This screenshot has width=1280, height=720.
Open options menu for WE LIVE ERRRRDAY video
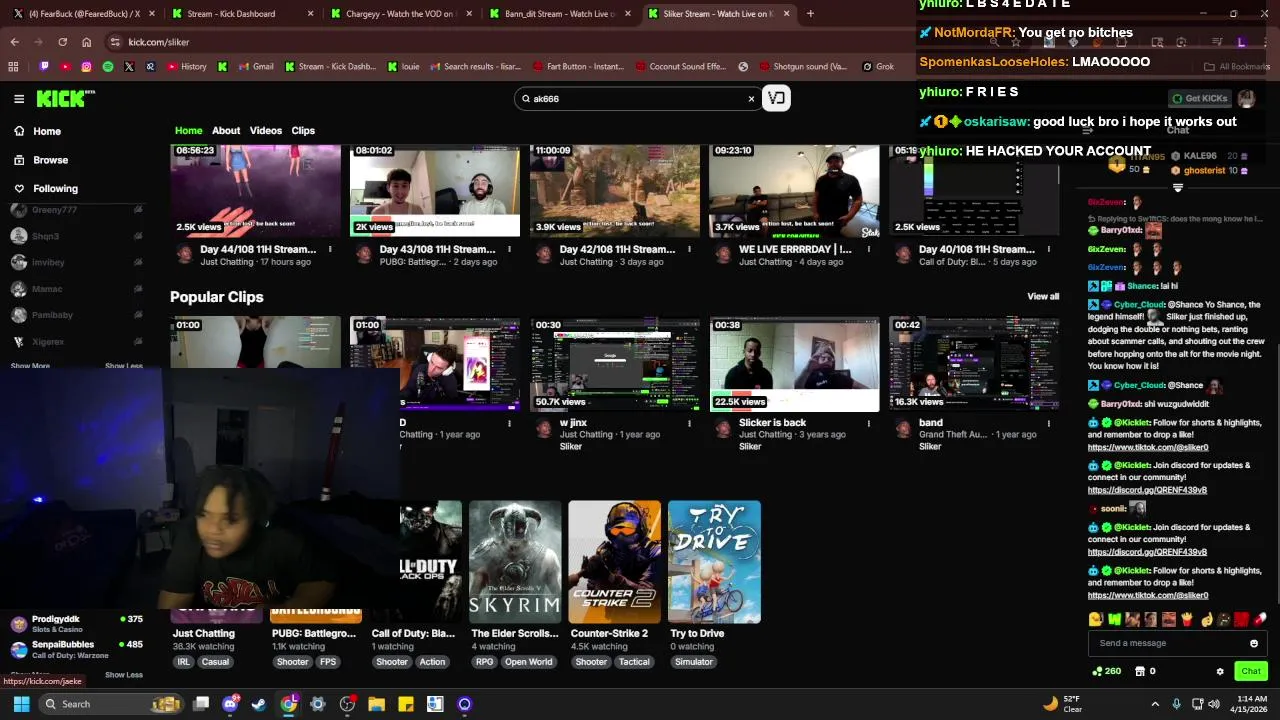pyautogui.click(x=869, y=250)
